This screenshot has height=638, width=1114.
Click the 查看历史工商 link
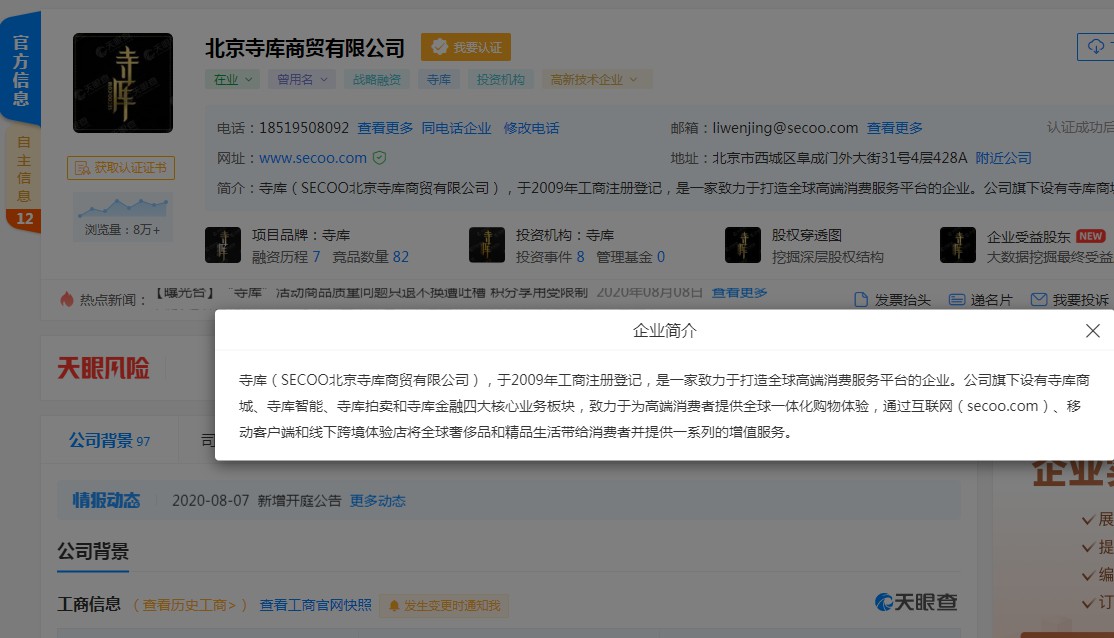189,605
